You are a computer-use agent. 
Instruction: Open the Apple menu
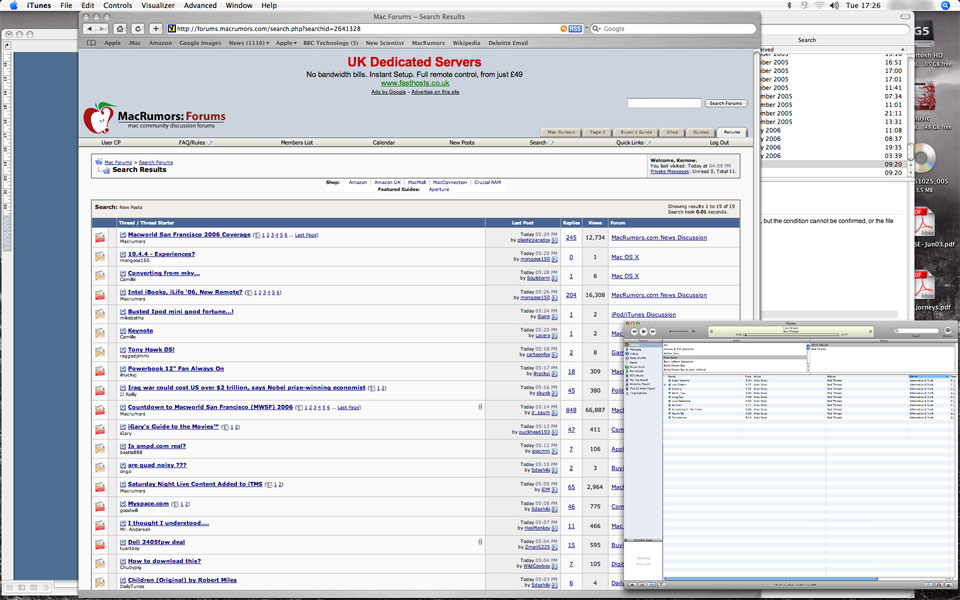[x=13, y=6]
